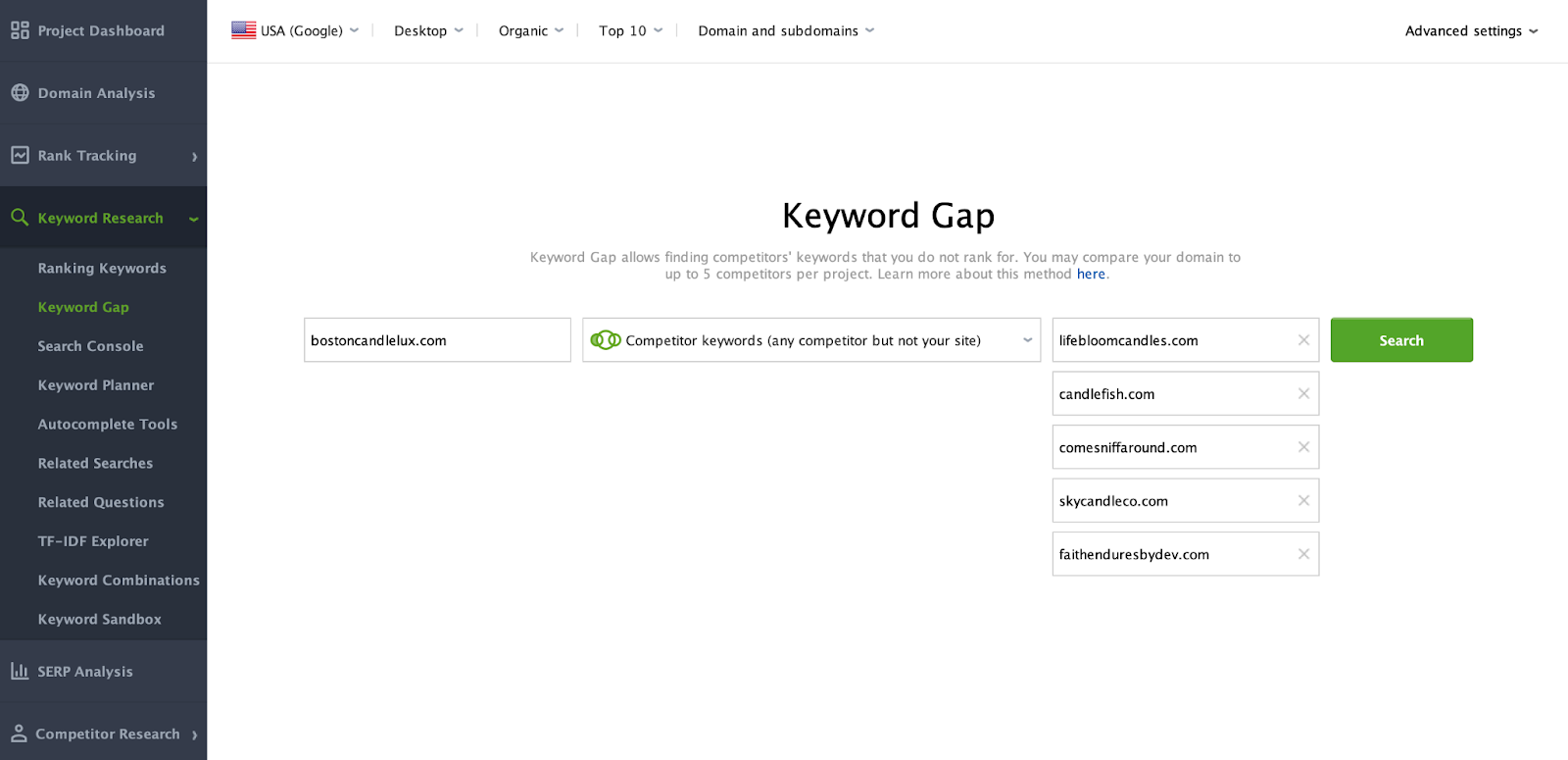Go to TF-IDF Explorer

click(93, 540)
